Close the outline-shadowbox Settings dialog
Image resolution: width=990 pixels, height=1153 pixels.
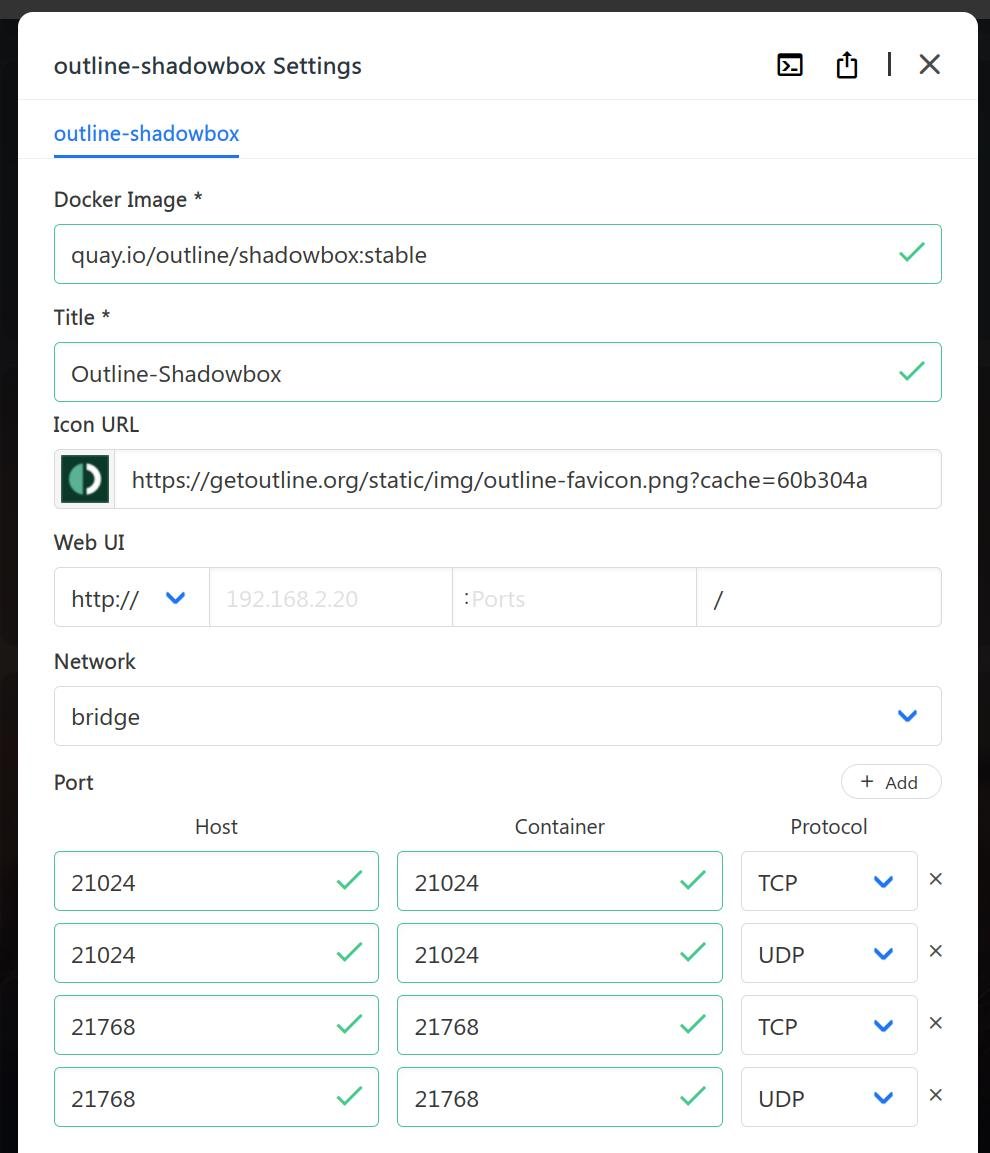(929, 65)
